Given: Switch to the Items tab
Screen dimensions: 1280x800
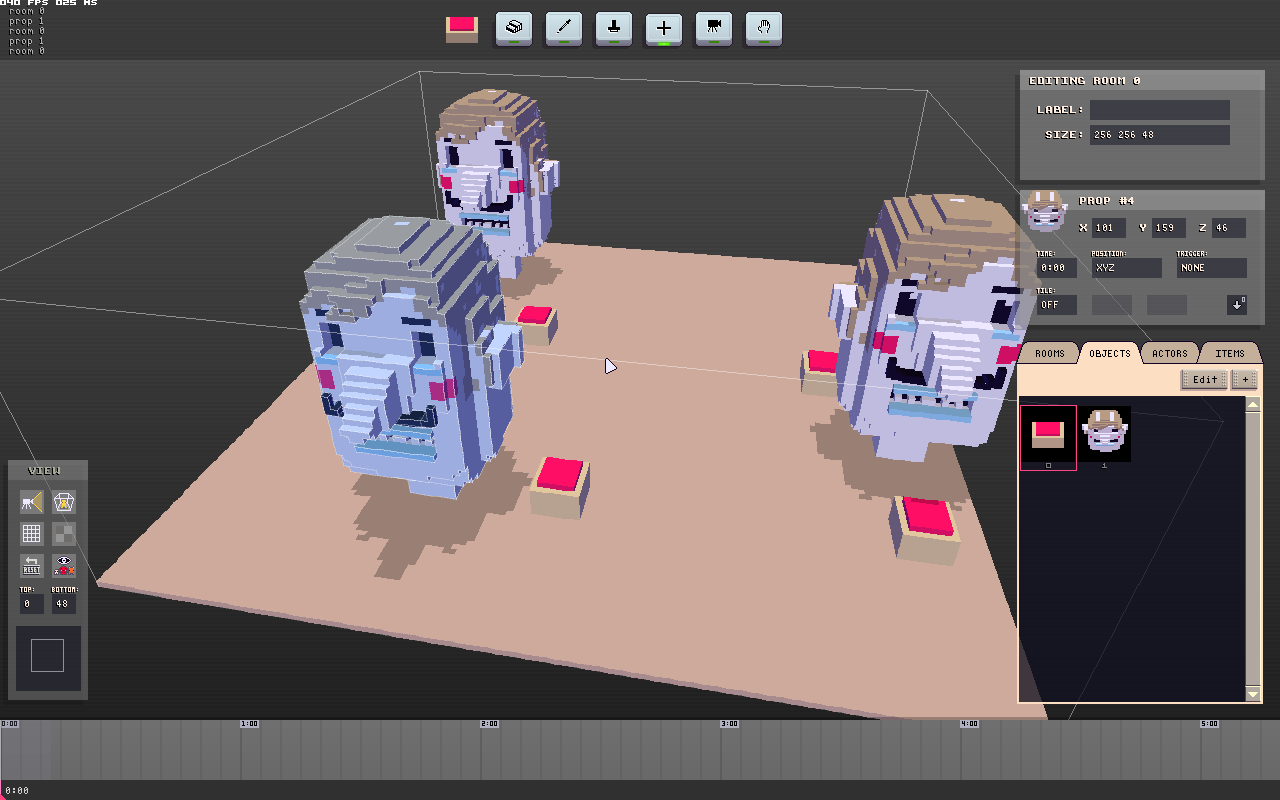Looking at the screenshot, I should 1230,353.
